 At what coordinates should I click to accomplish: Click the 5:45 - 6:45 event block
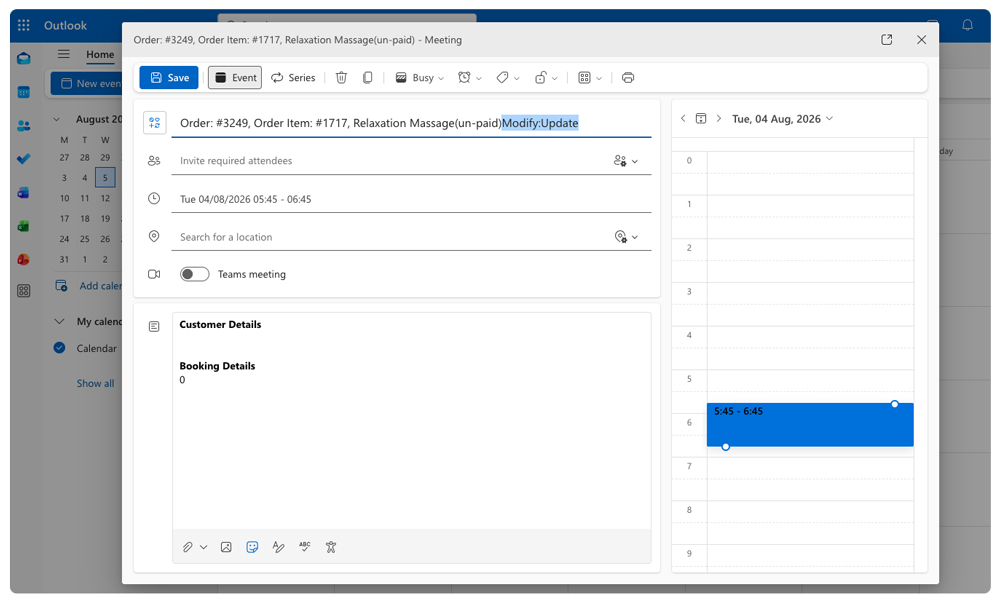(x=810, y=425)
